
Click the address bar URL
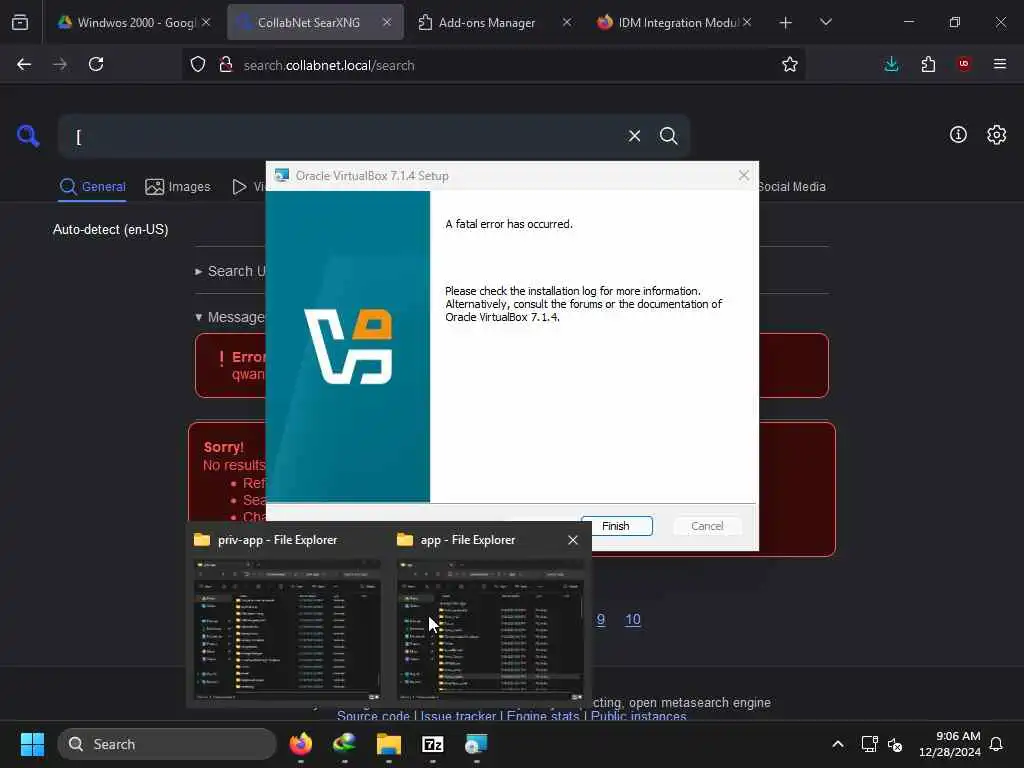(328, 65)
